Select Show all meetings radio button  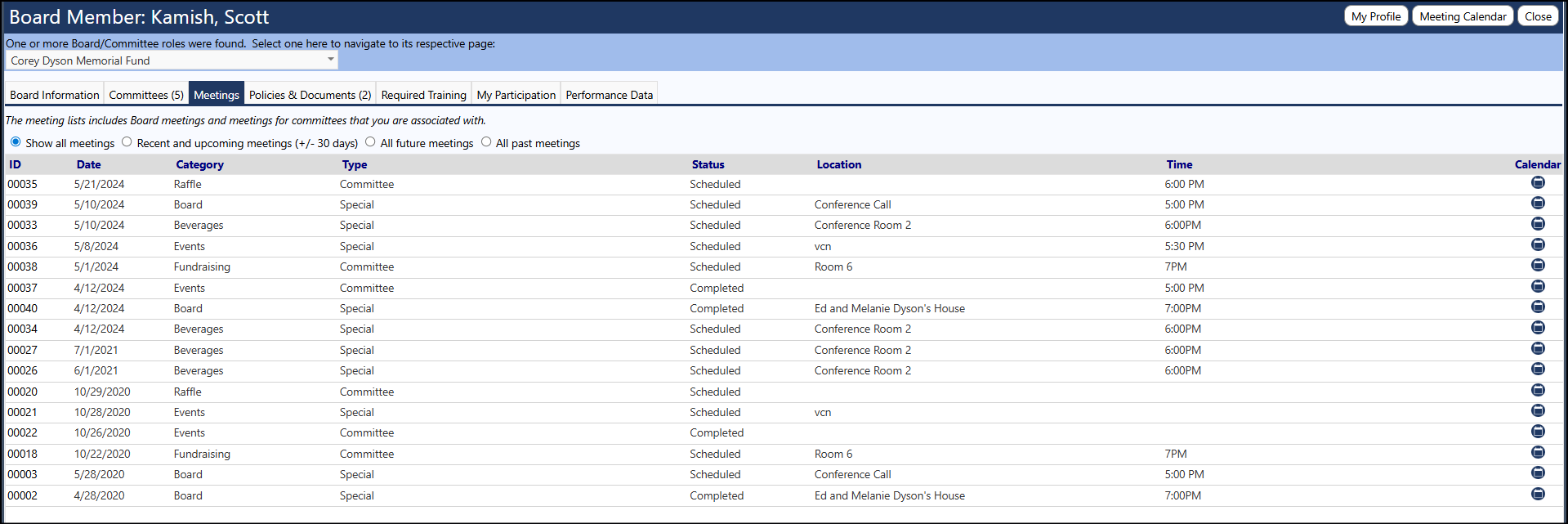[16, 141]
